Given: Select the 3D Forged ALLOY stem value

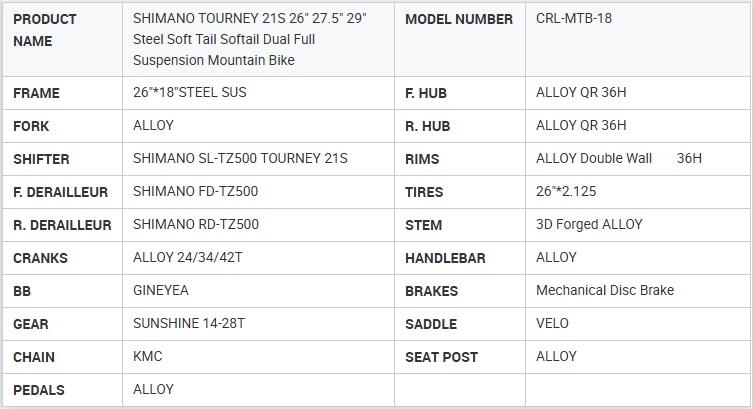Looking at the screenshot, I should [x=589, y=225].
